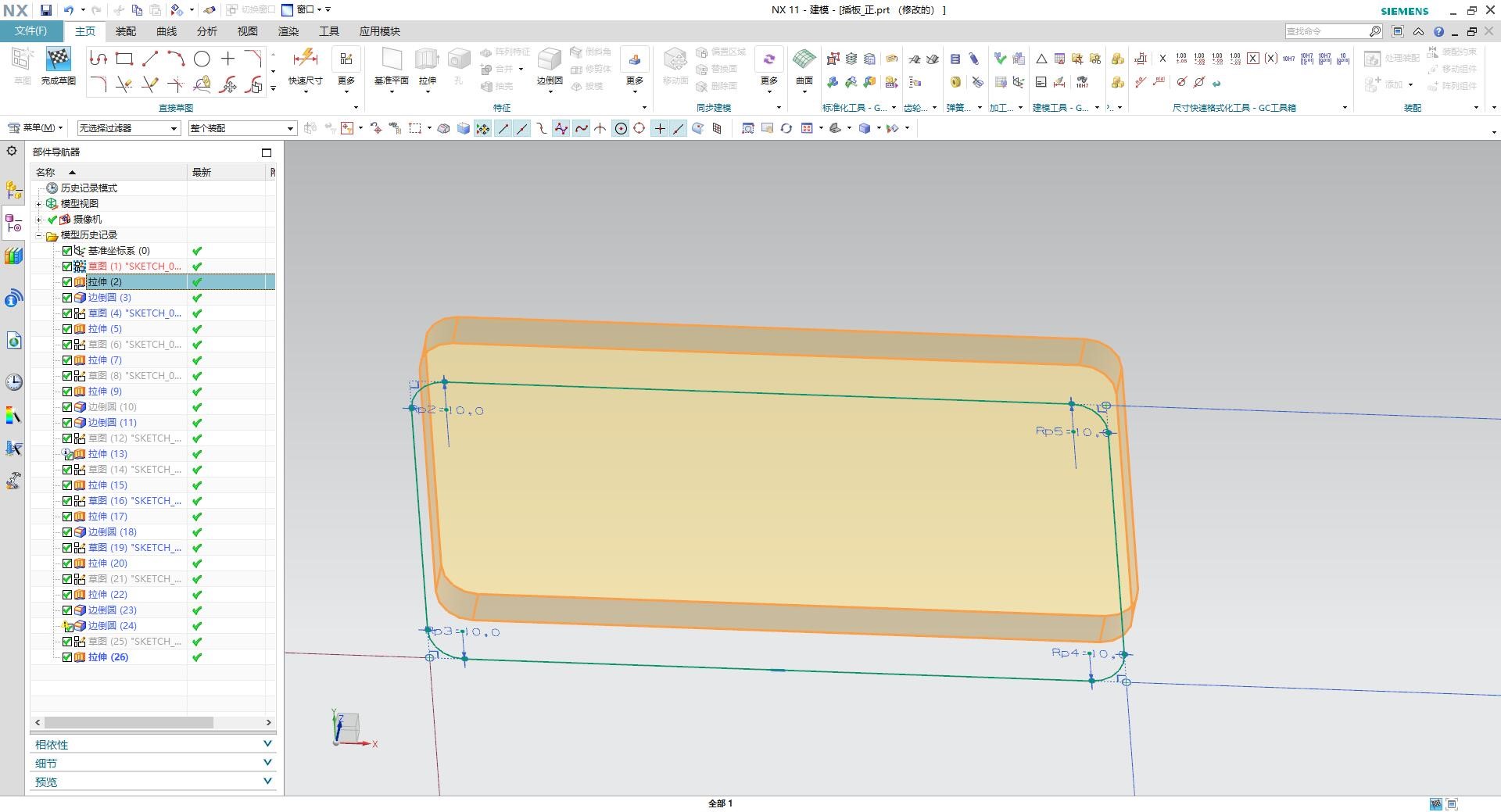Uncheck the 拉伸 (26) feature checkbox
1501x812 pixels.
(x=67, y=657)
